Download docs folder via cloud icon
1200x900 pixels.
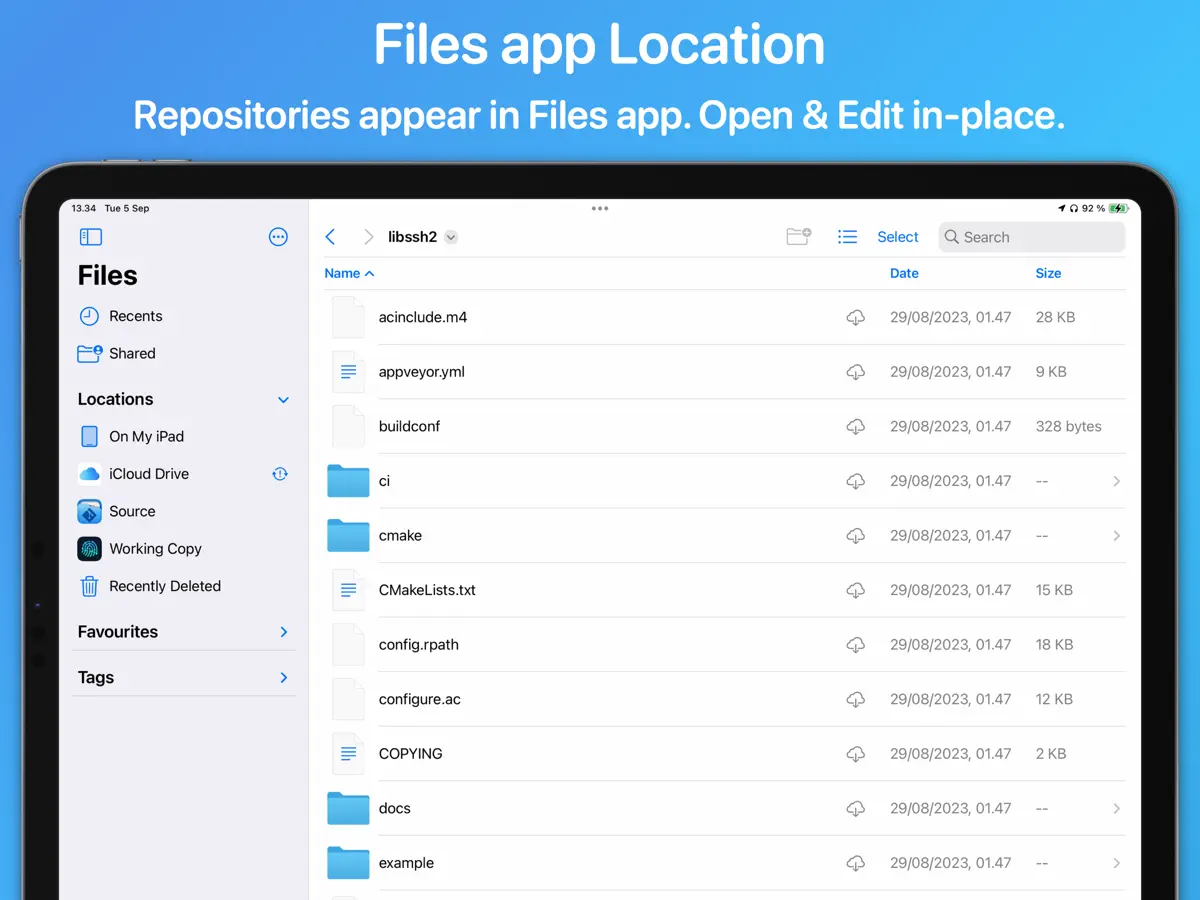pyautogui.click(x=856, y=808)
